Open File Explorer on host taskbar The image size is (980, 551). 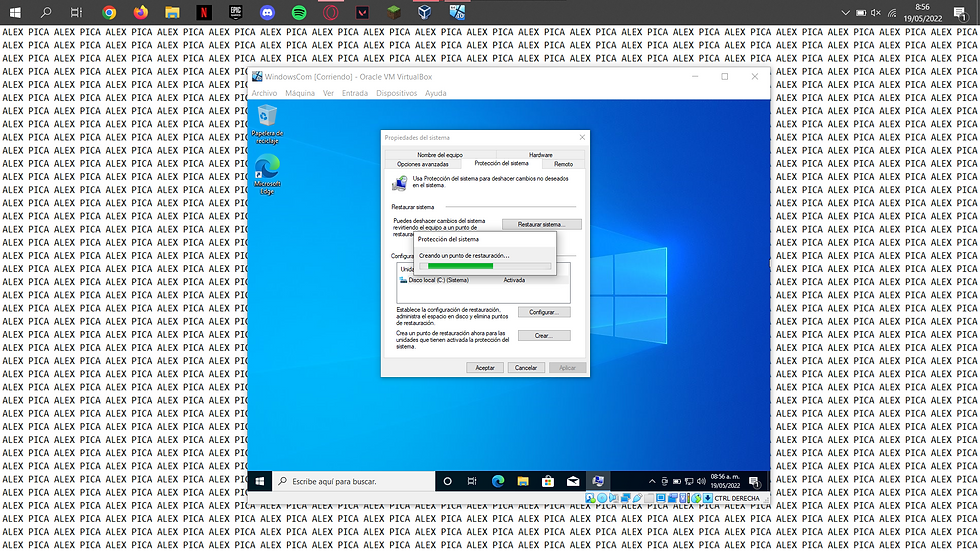172,12
